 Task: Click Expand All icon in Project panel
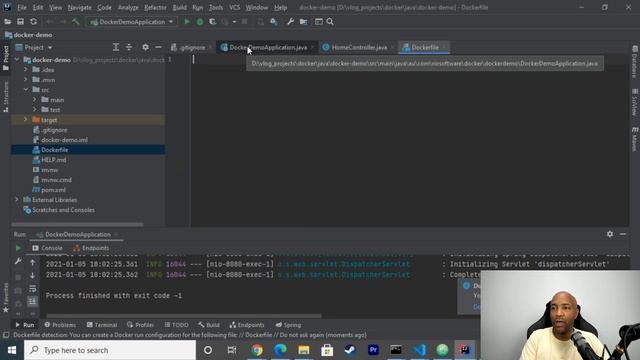(x=116, y=47)
